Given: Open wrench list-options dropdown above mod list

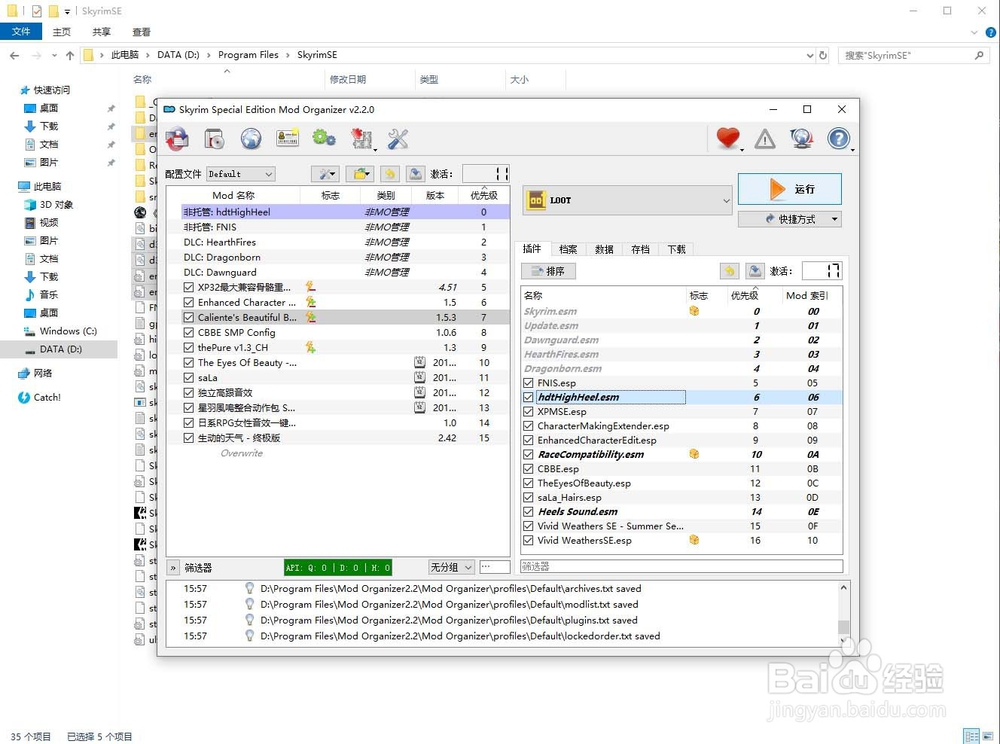Looking at the screenshot, I should pos(326,173).
